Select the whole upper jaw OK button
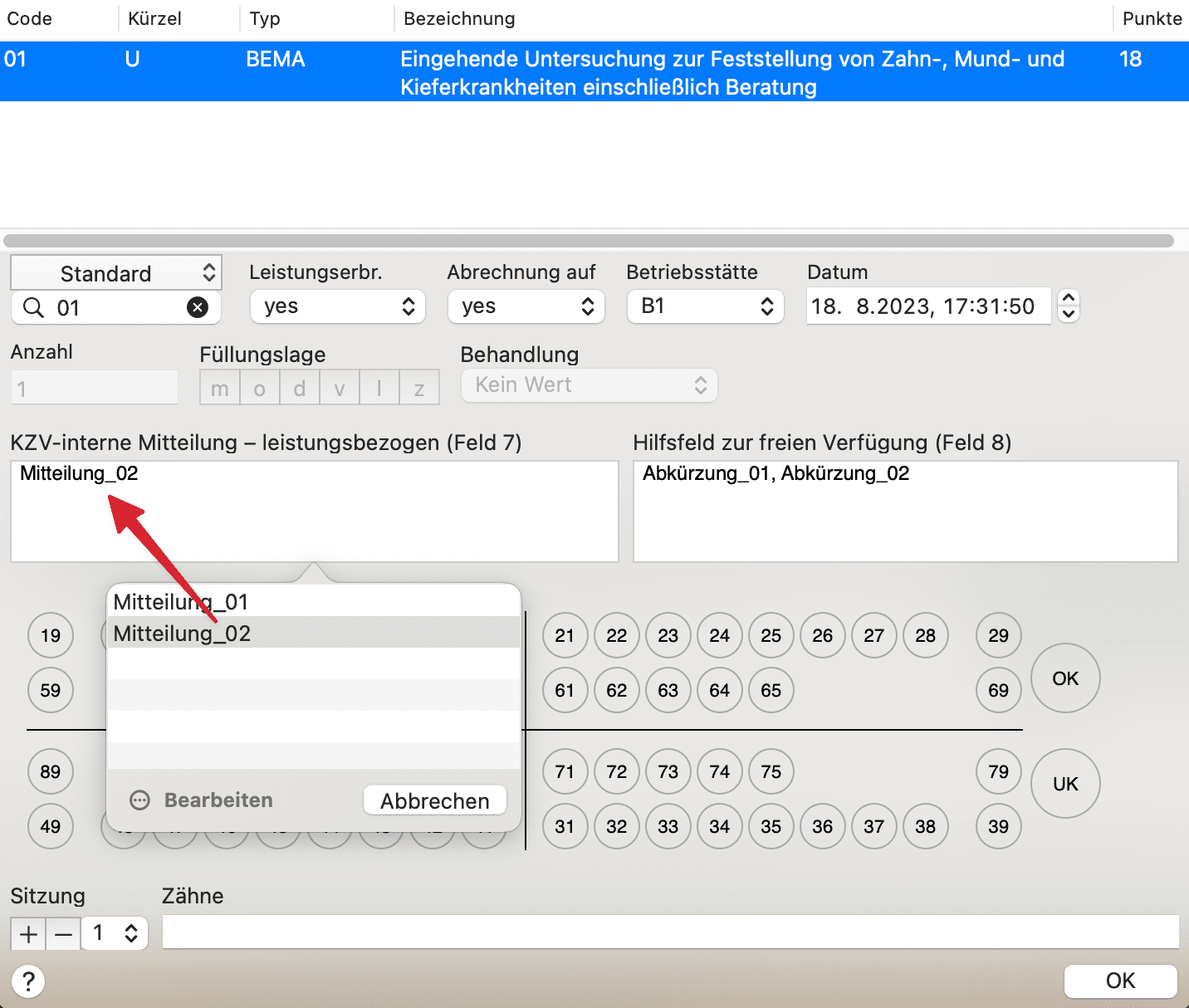The image size is (1189, 1008). click(x=1065, y=678)
